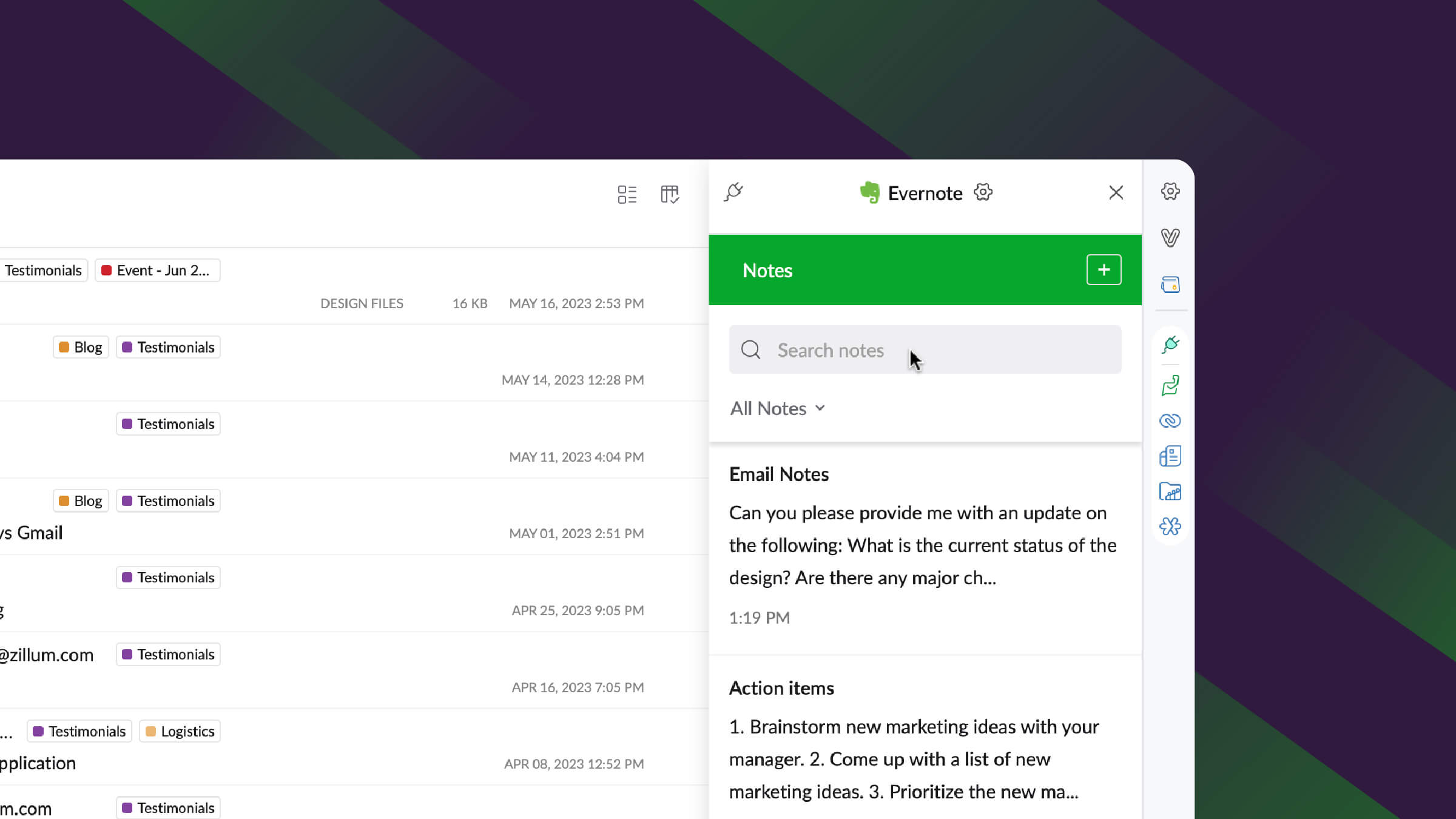Open the folder chart sidebar icon
This screenshot has width=1456, height=819.
tap(1170, 491)
